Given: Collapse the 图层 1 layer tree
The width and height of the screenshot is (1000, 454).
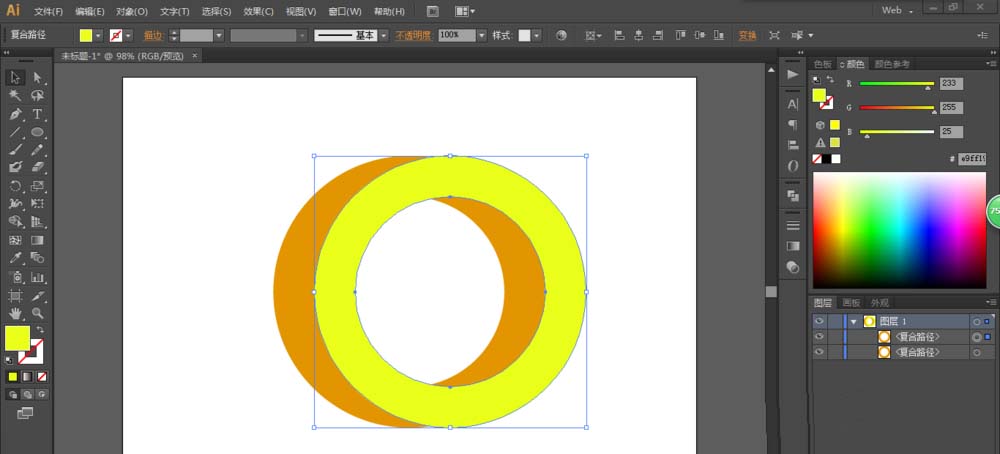Looking at the screenshot, I should pyautogui.click(x=853, y=321).
